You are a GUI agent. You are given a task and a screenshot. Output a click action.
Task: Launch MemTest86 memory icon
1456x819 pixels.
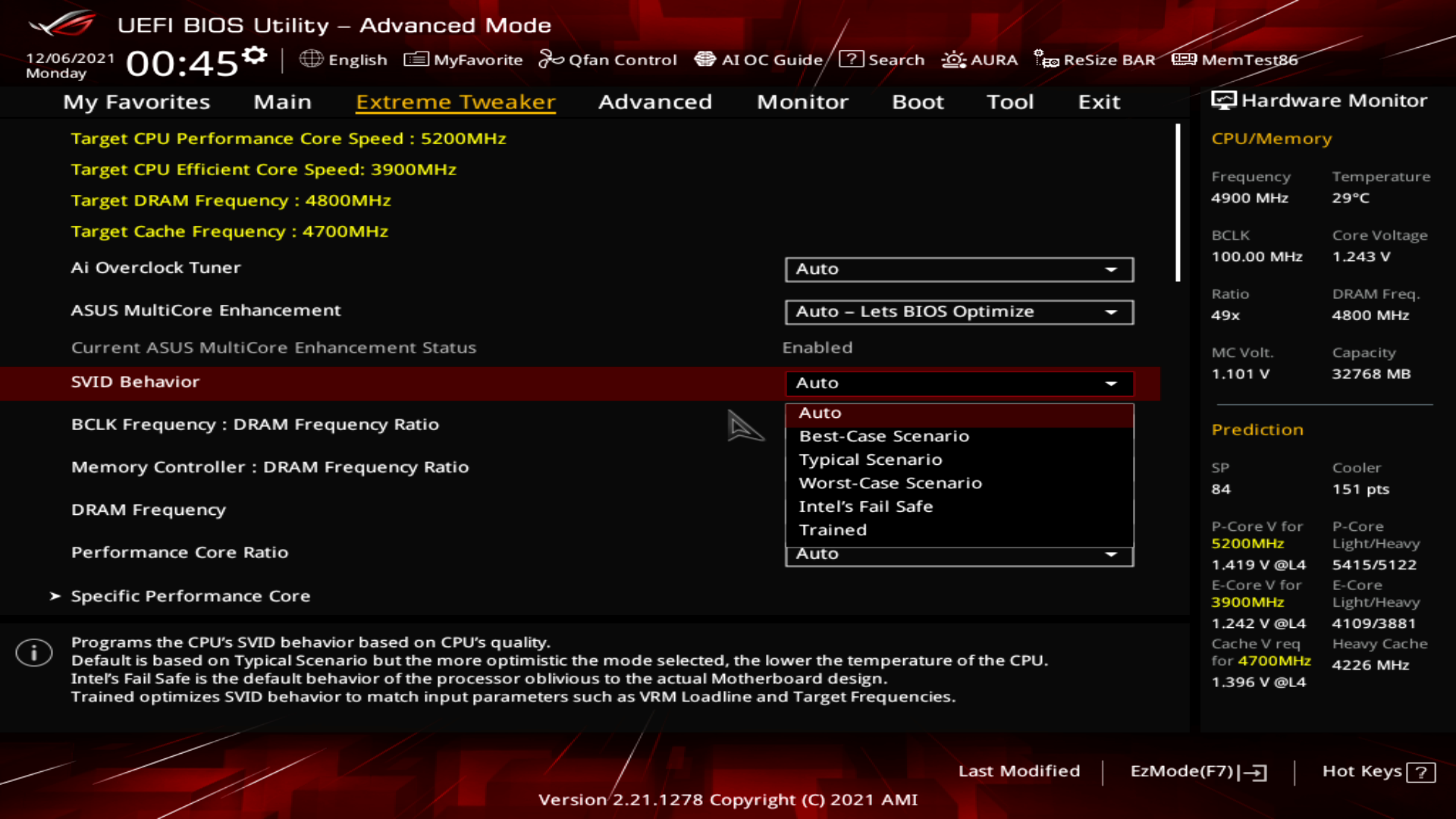point(1184,59)
